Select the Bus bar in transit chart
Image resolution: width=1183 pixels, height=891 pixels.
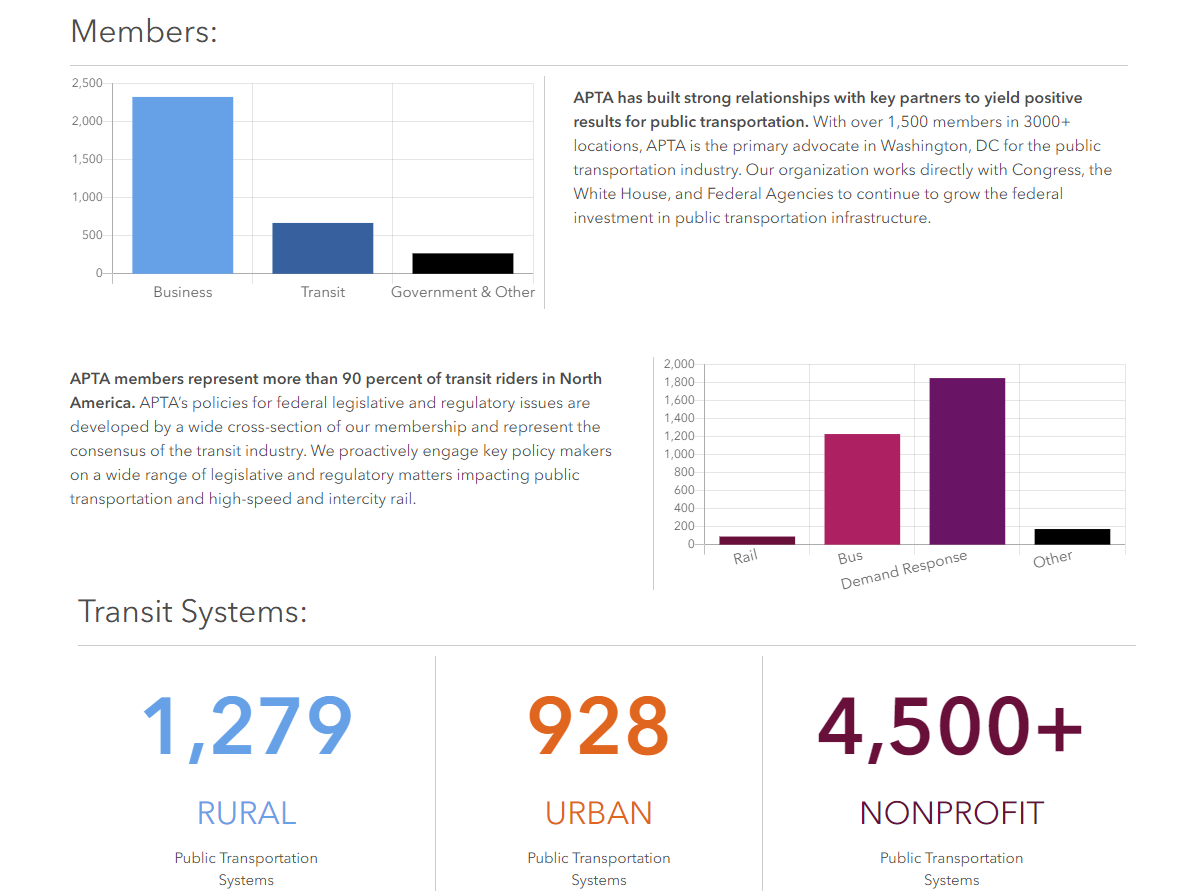coord(862,489)
